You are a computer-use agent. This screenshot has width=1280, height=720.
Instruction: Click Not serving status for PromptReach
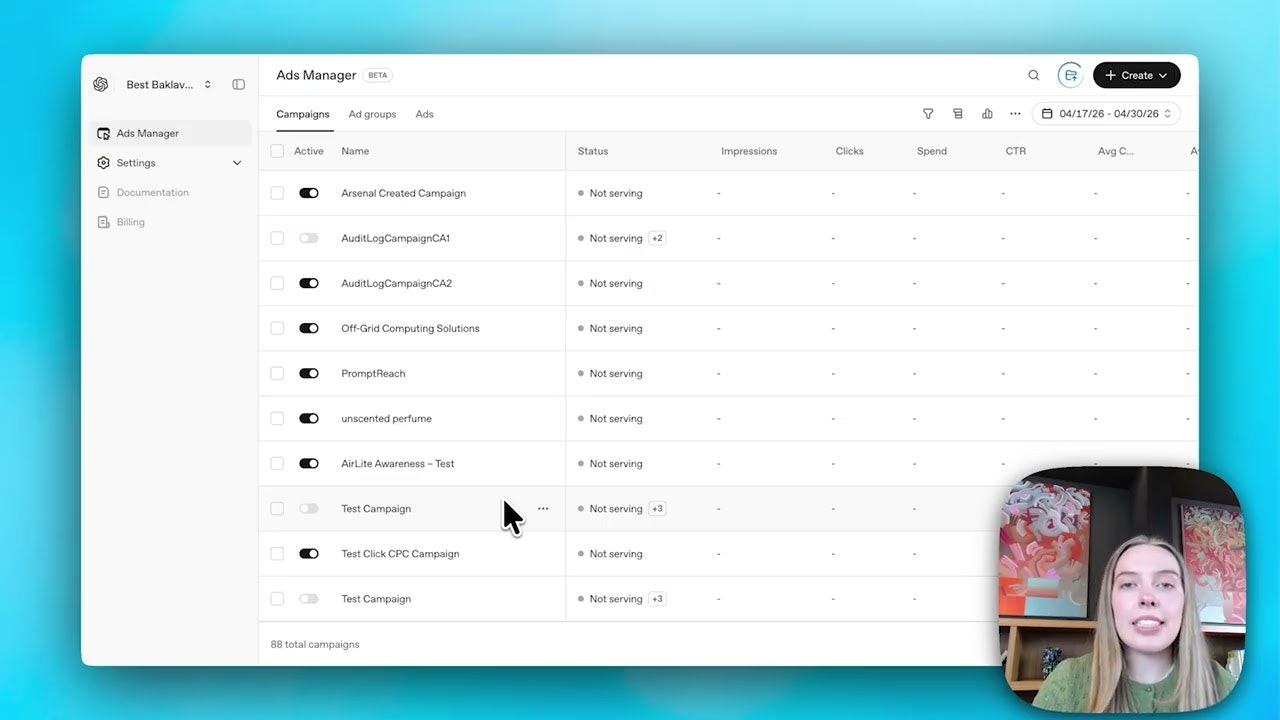[x=615, y=373]
